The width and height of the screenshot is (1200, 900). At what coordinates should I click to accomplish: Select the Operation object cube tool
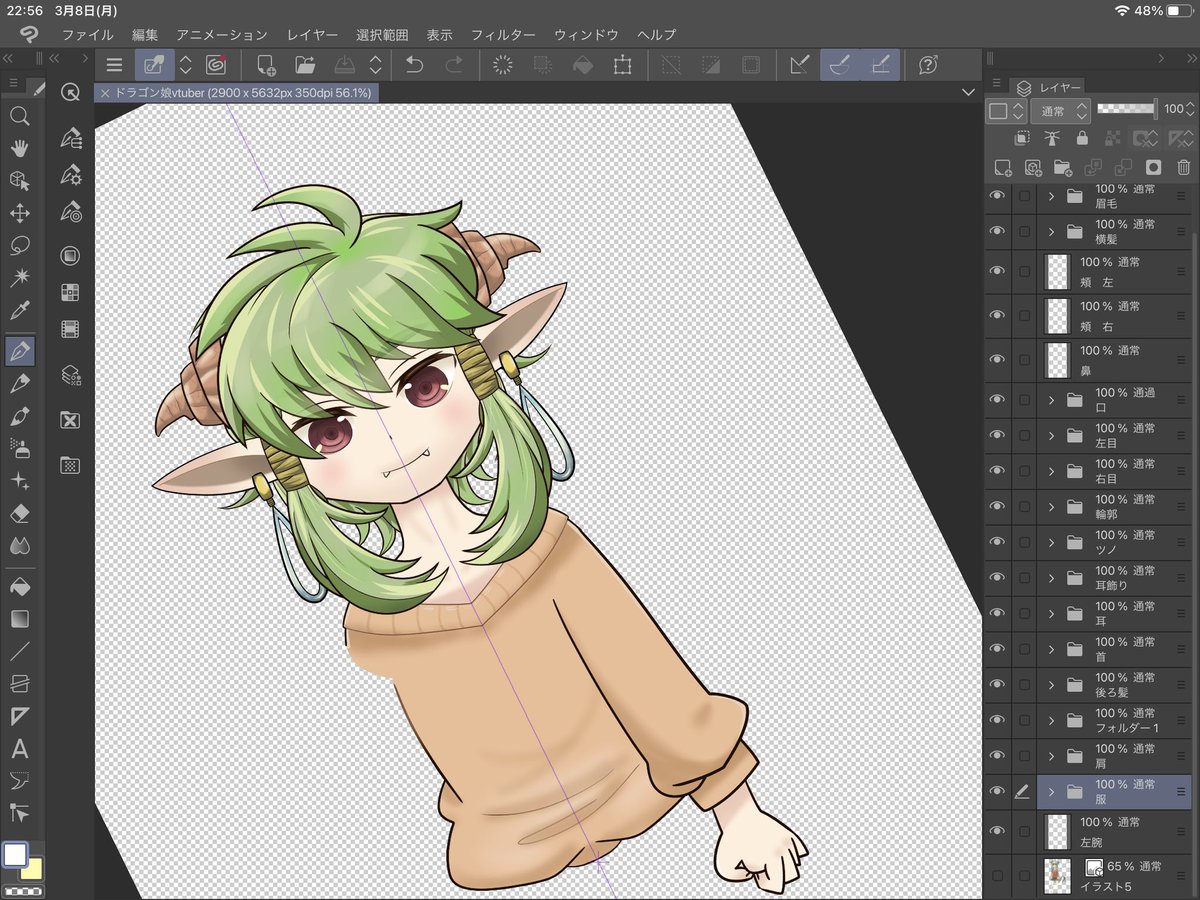[19, 181]
